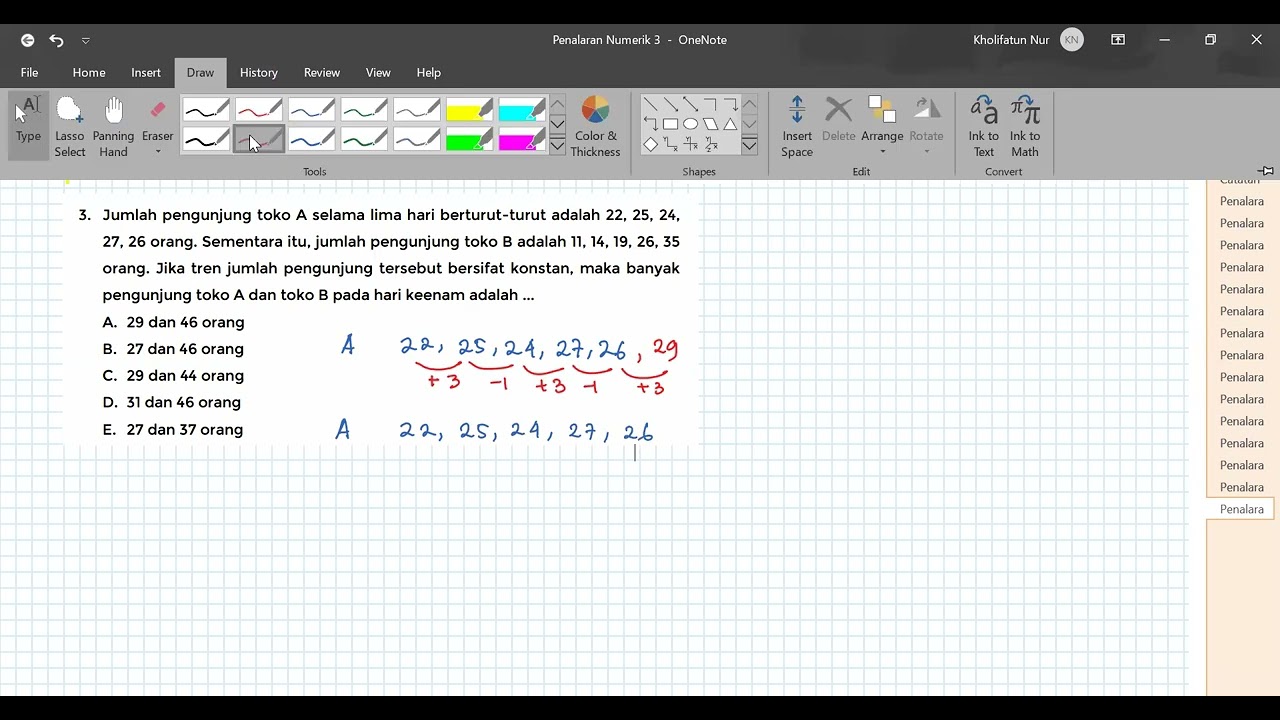Switch to the Insert tab
The width and height of the screenshot is (1280, 720).
[x=146, y=72]
